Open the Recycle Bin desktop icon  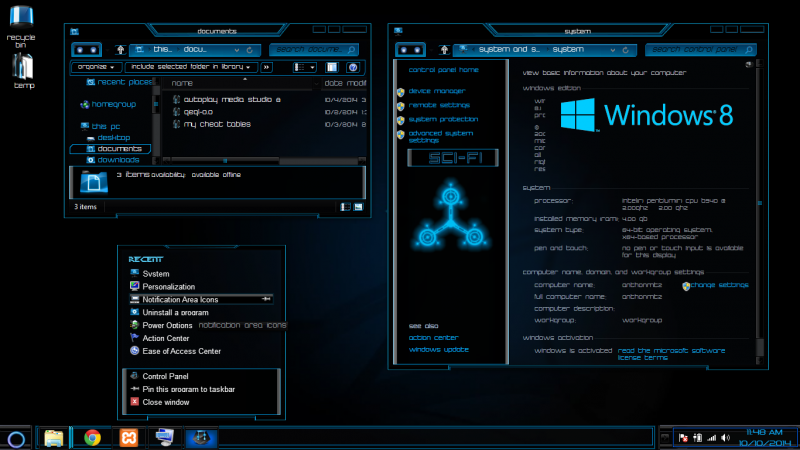tap(21, 26)
